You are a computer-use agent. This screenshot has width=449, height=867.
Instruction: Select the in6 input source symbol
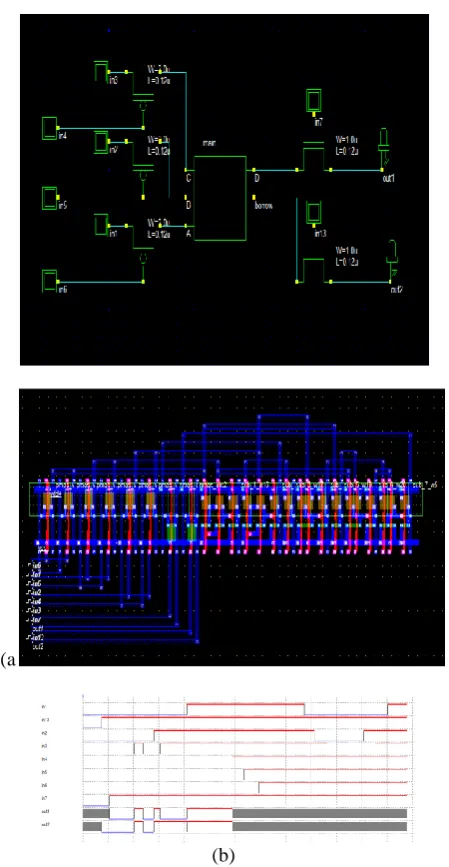(51, 281)
